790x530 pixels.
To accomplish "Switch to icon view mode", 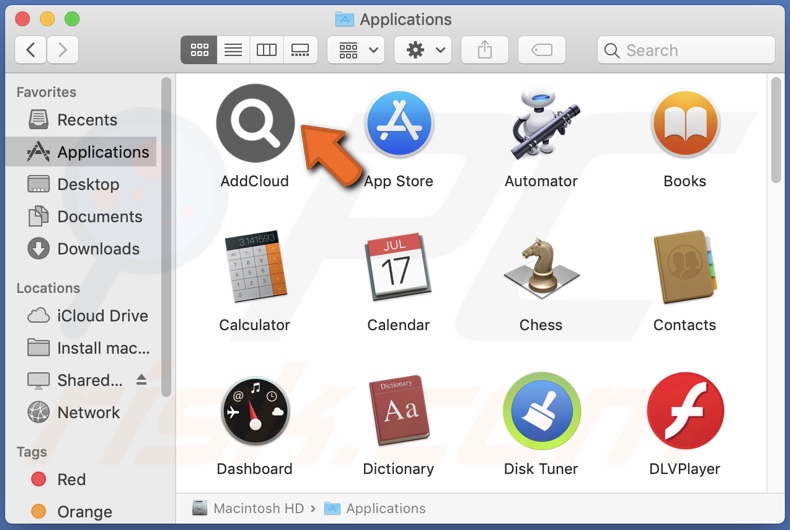I will [199, 50].
